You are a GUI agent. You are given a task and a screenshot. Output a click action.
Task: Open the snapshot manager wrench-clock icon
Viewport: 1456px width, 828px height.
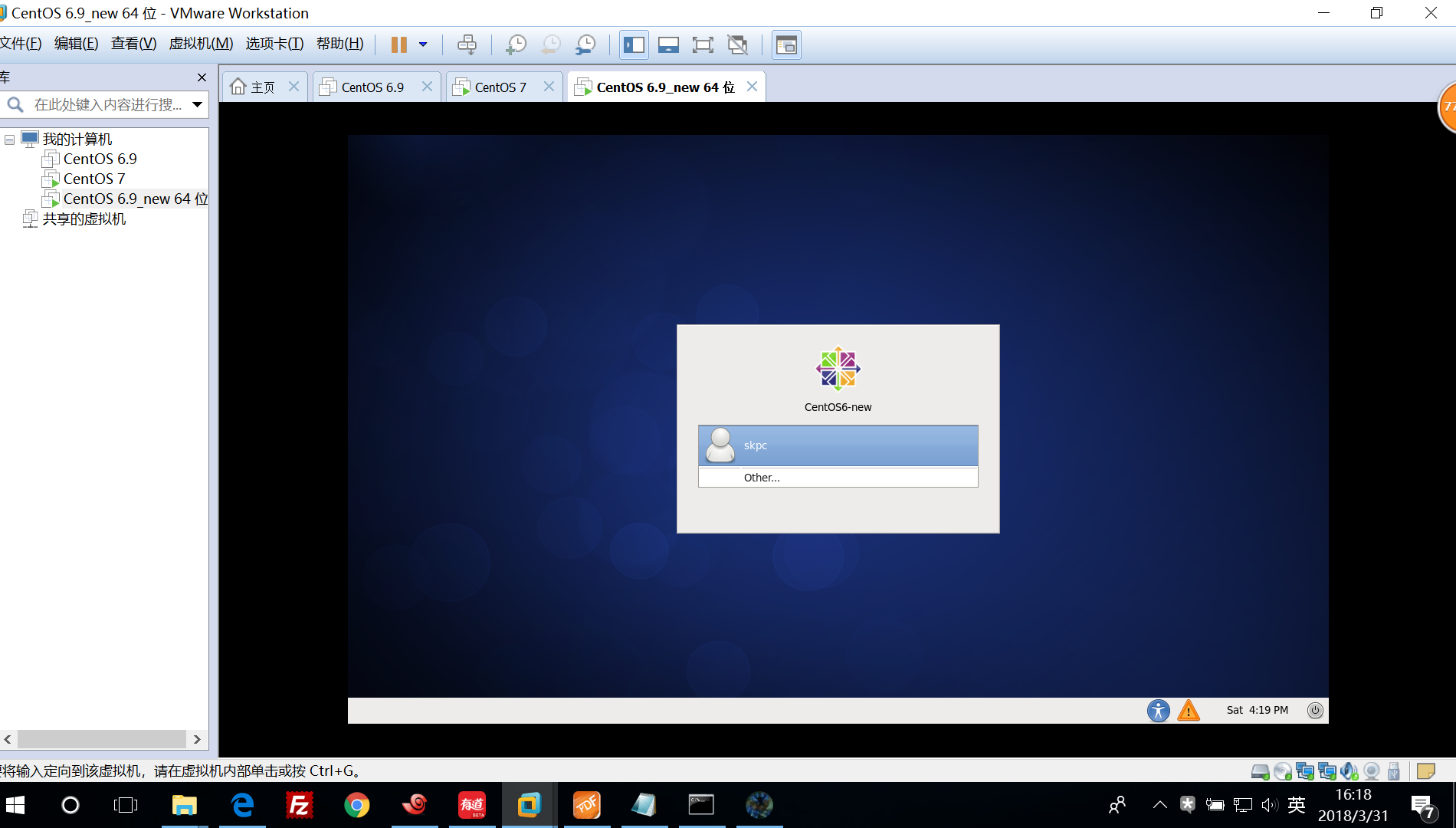[x=585, y=44]
